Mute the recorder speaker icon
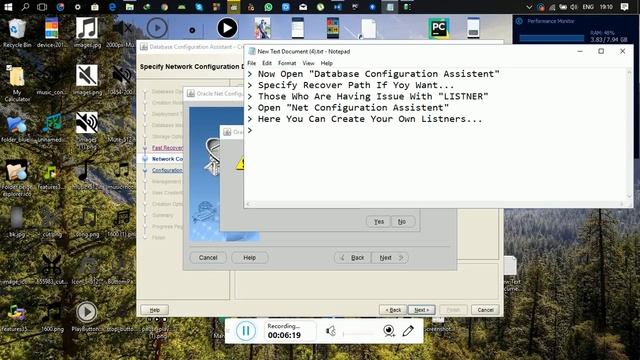This screenshot has height=360, width=640. tap(331, 331)
